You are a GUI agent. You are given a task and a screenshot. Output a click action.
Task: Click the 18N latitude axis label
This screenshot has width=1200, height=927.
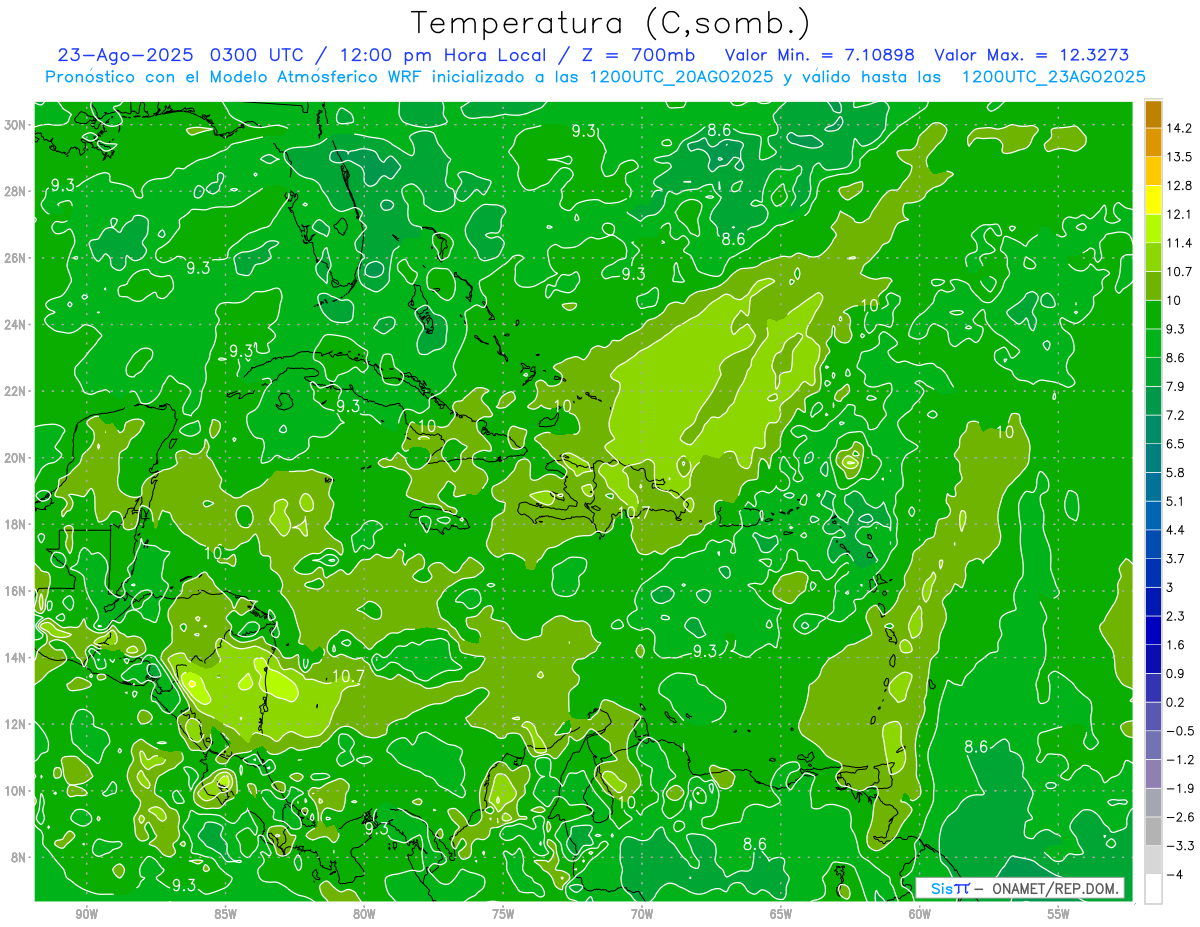tap(16, 524)
